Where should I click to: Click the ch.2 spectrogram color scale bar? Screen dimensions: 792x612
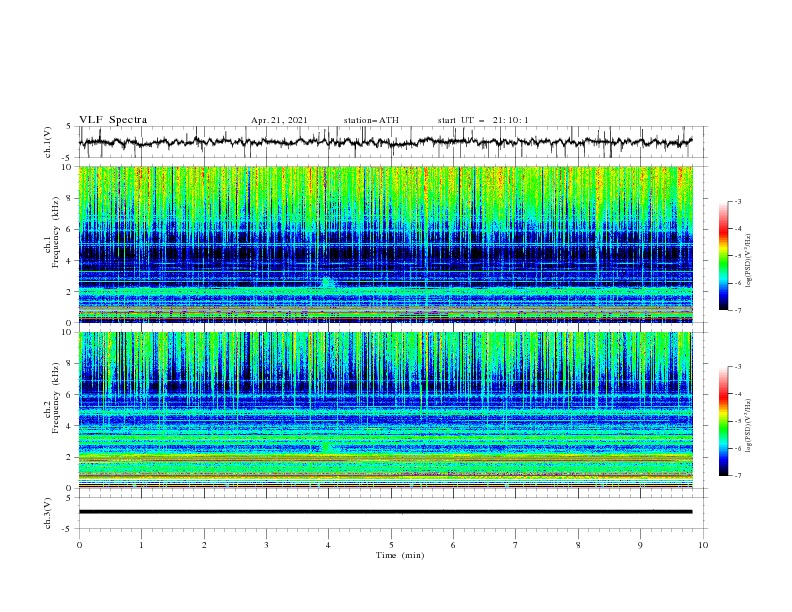coord(723,421)
